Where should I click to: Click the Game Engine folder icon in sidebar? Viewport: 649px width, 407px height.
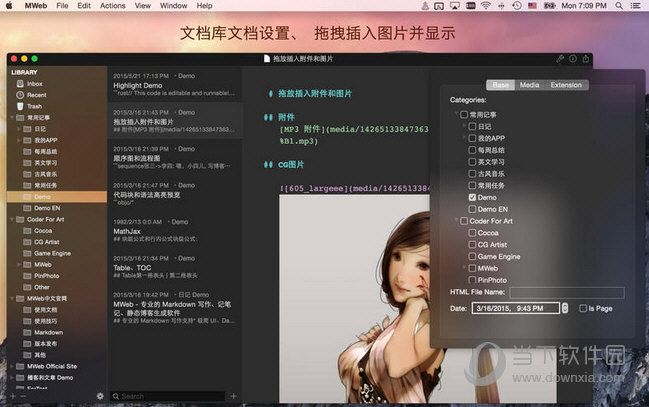click(27, 253)
